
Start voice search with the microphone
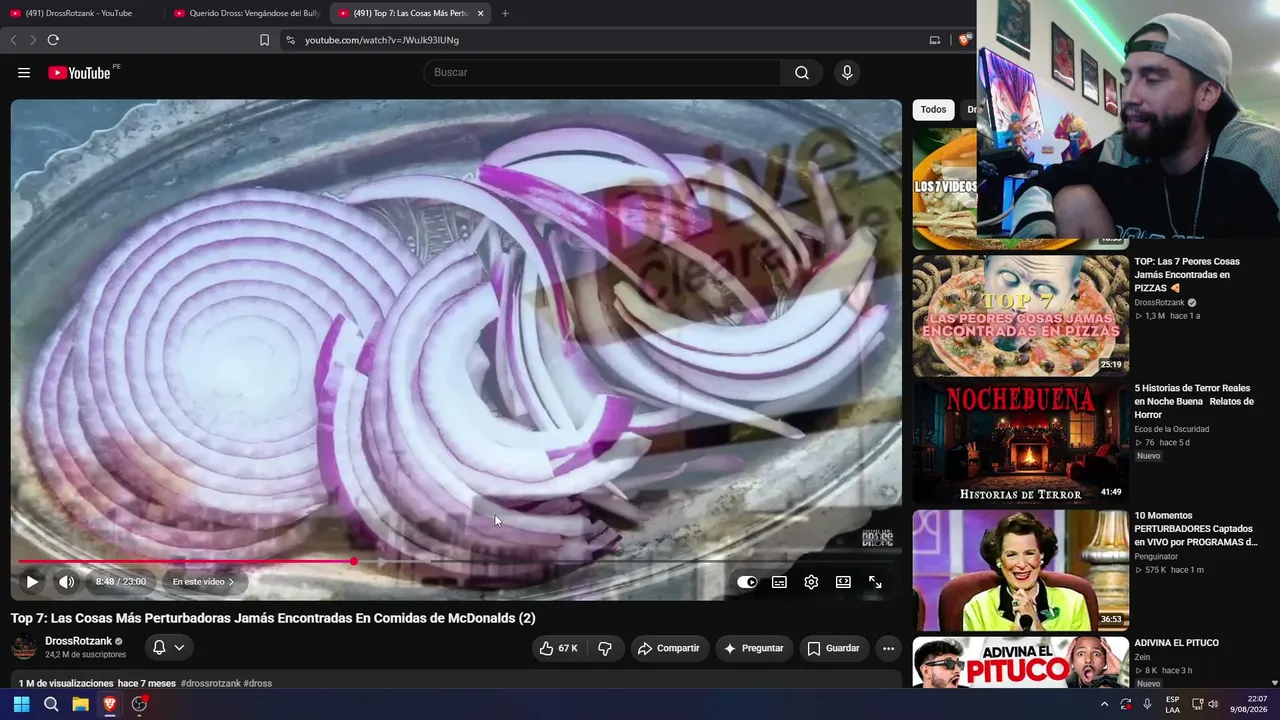click(x=847, y=73)
